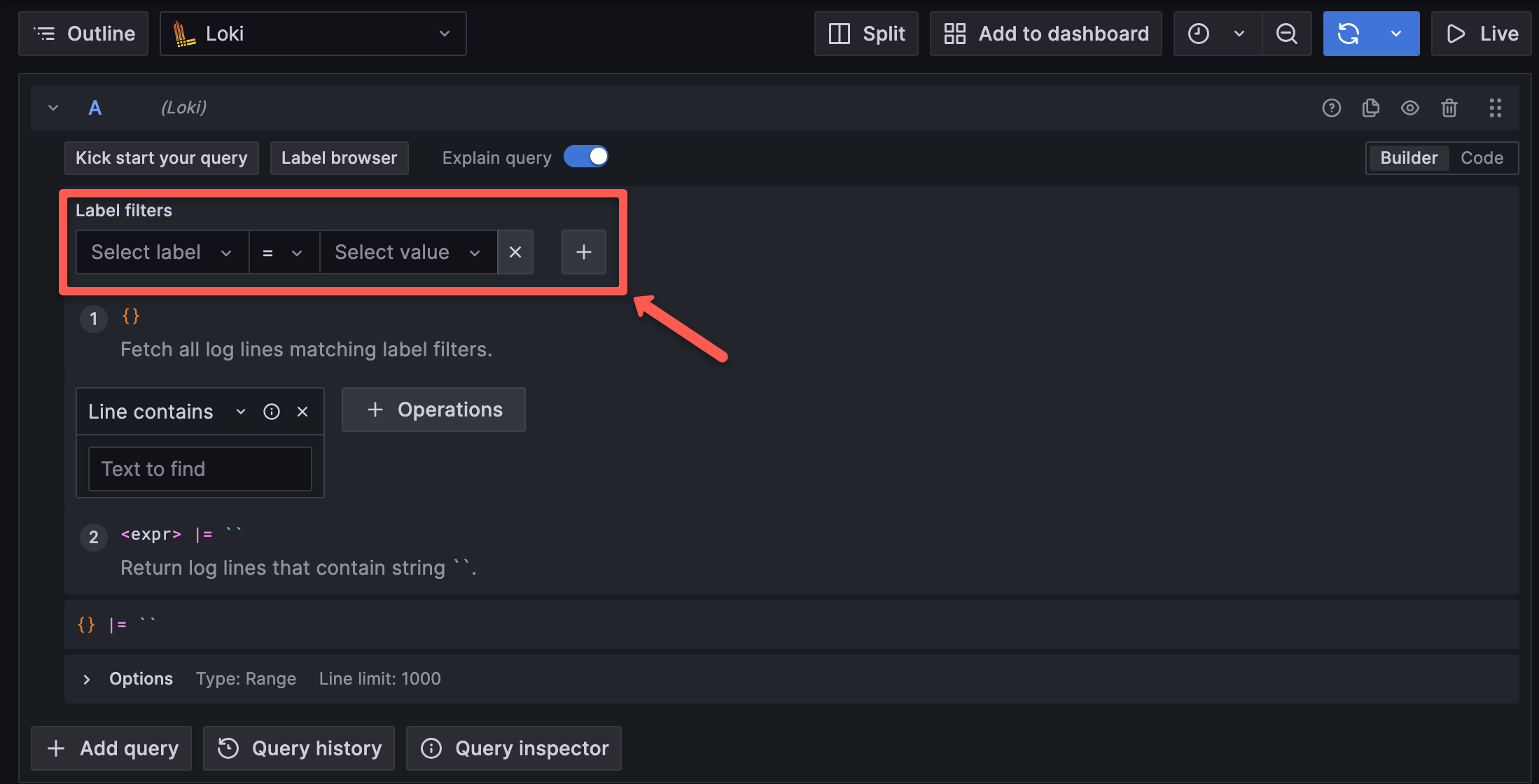1539x784 pixels.
Task: Start Live log streaming
Action: click(x=1482, y=33)
